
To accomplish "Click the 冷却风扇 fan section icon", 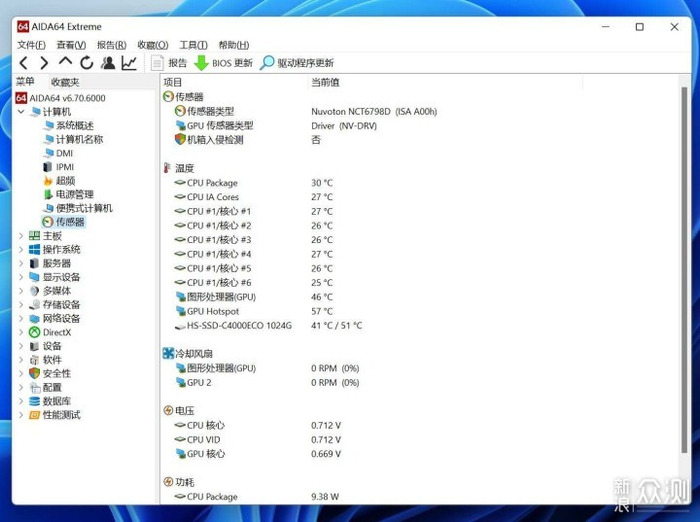I will click(168, 354).
